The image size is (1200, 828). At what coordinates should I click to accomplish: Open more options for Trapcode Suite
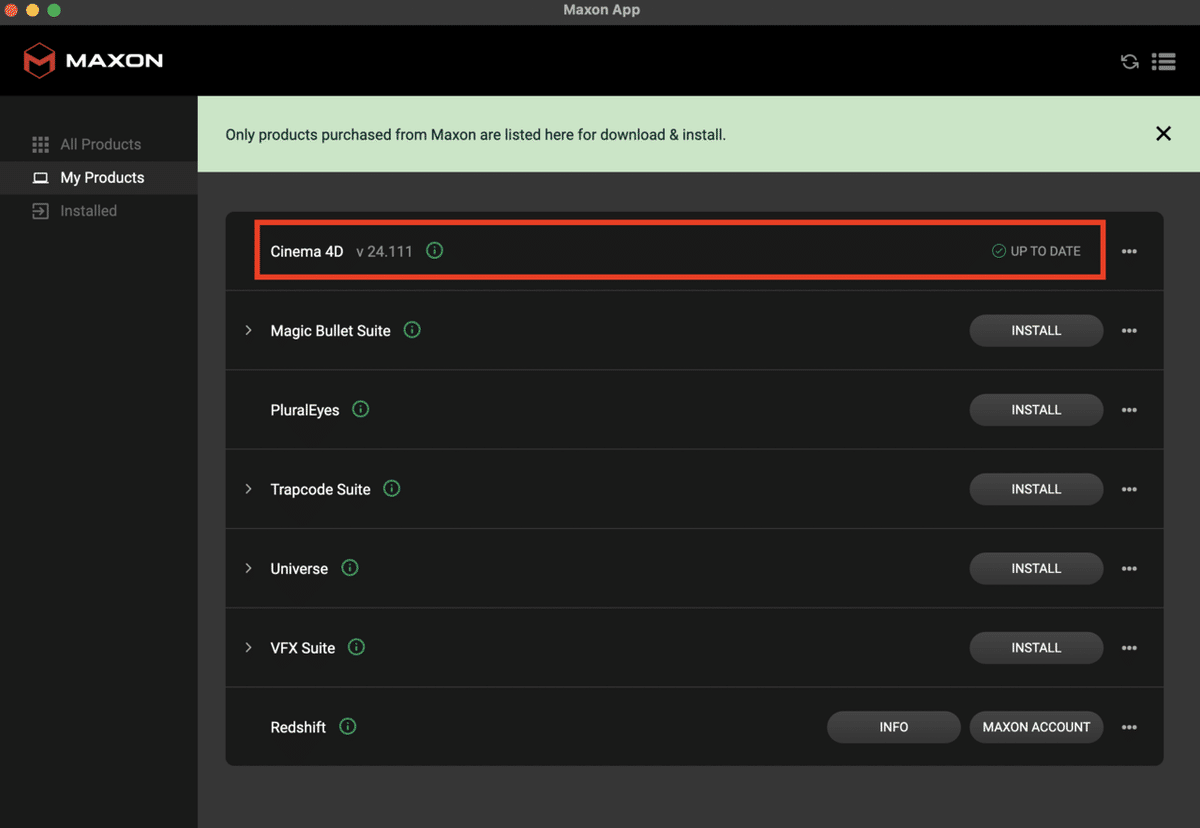click(x=1129, y=489)
